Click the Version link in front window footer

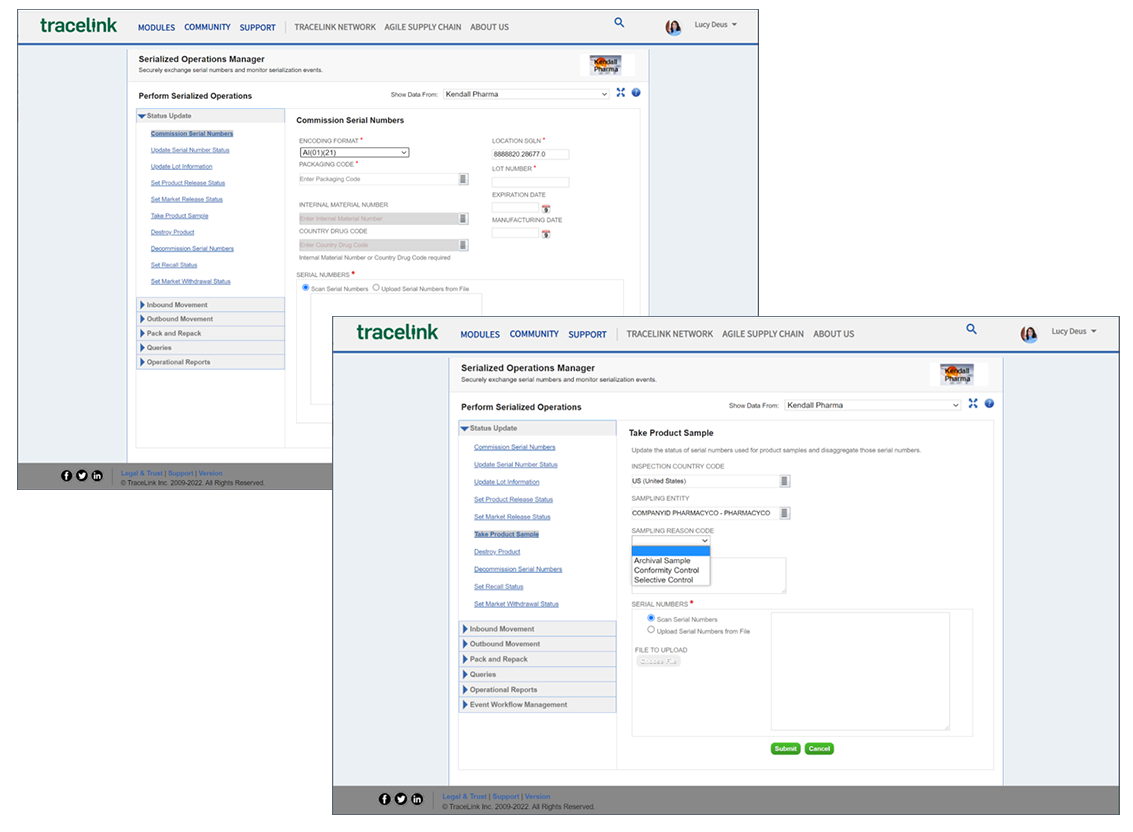(537, 797)
